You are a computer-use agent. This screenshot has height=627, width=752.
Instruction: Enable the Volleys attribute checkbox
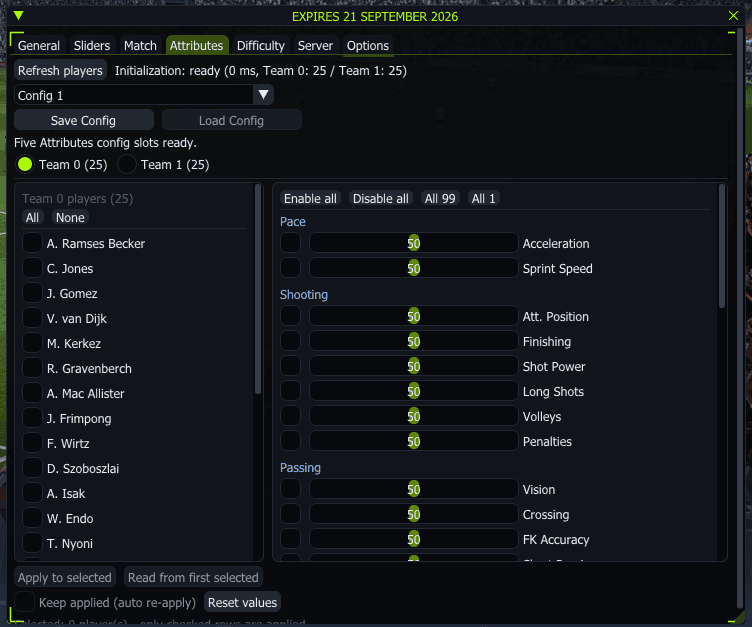[291, 415]
